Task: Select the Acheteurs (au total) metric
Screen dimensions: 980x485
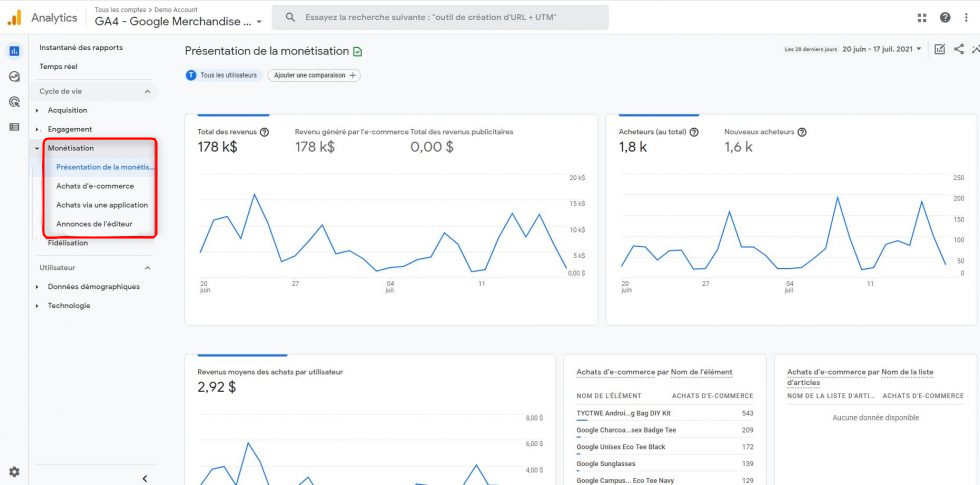Action: pyautogui.click(x=658, y=140)
